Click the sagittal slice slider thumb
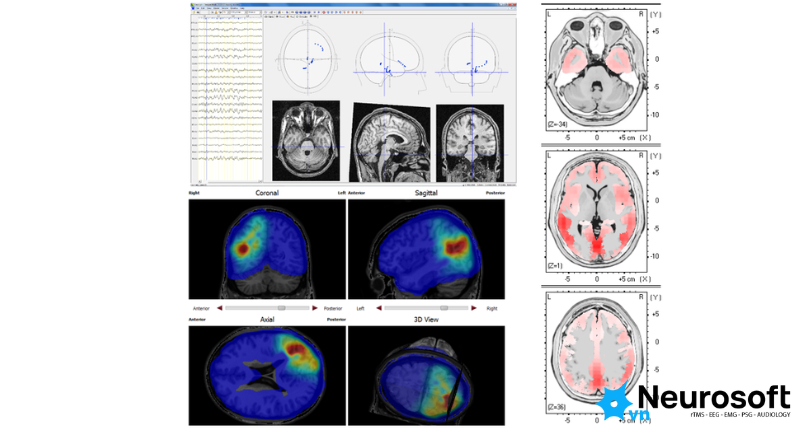The height and width of the screenshot is (430, 800). (444, 308)
